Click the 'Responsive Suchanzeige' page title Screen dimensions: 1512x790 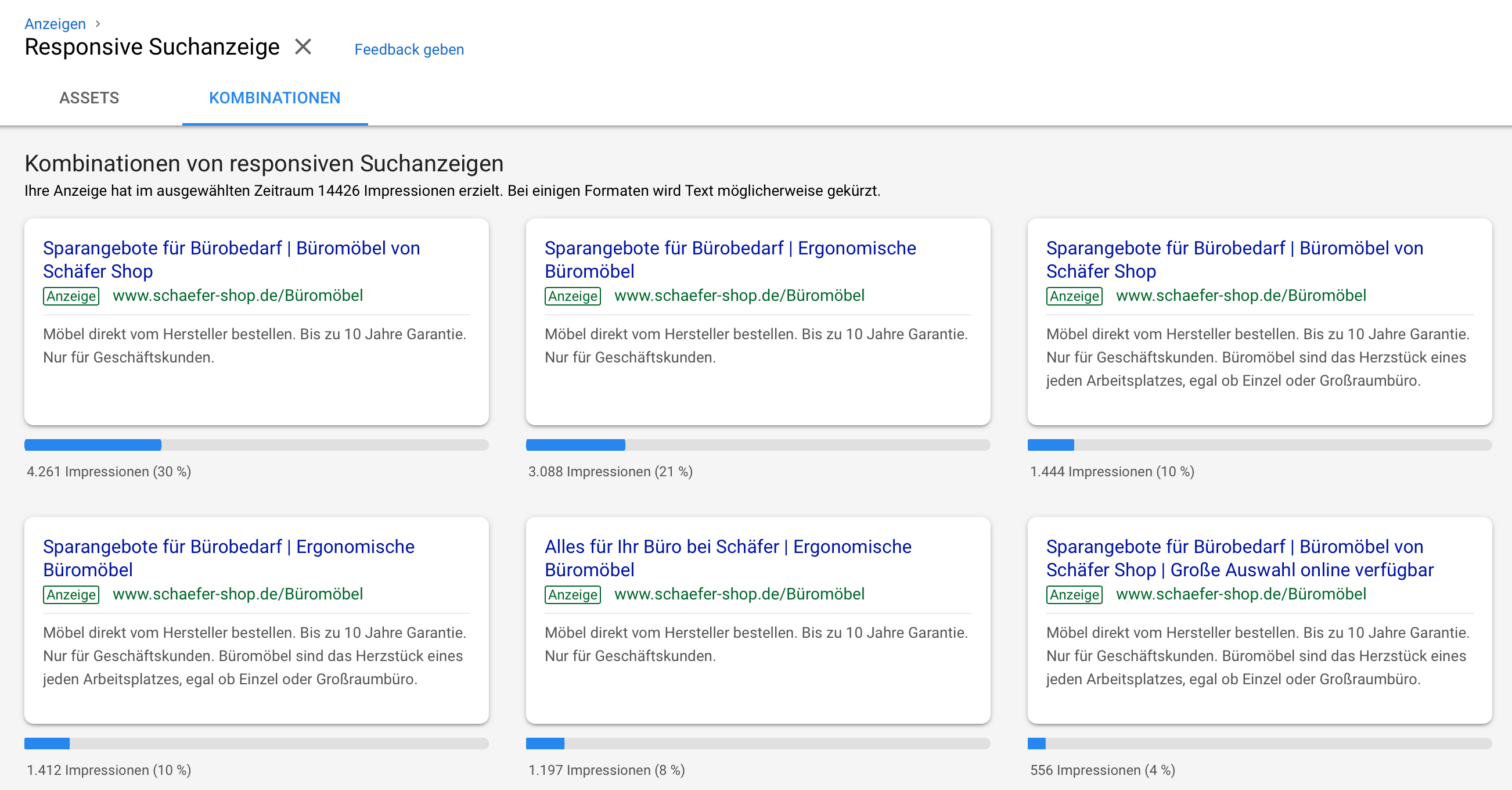click(152, 47)
